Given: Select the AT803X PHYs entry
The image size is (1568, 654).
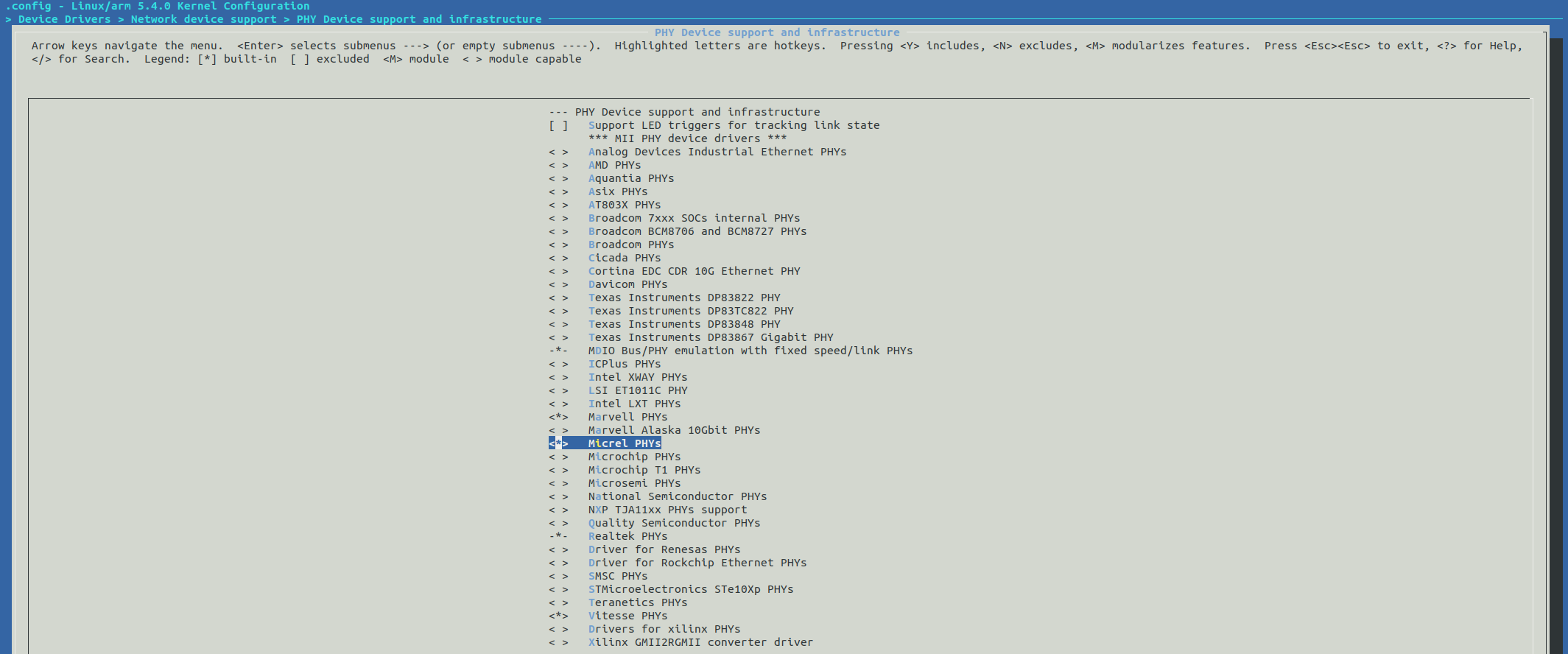Looking at the screenshot, I should (x=605, y=205).
